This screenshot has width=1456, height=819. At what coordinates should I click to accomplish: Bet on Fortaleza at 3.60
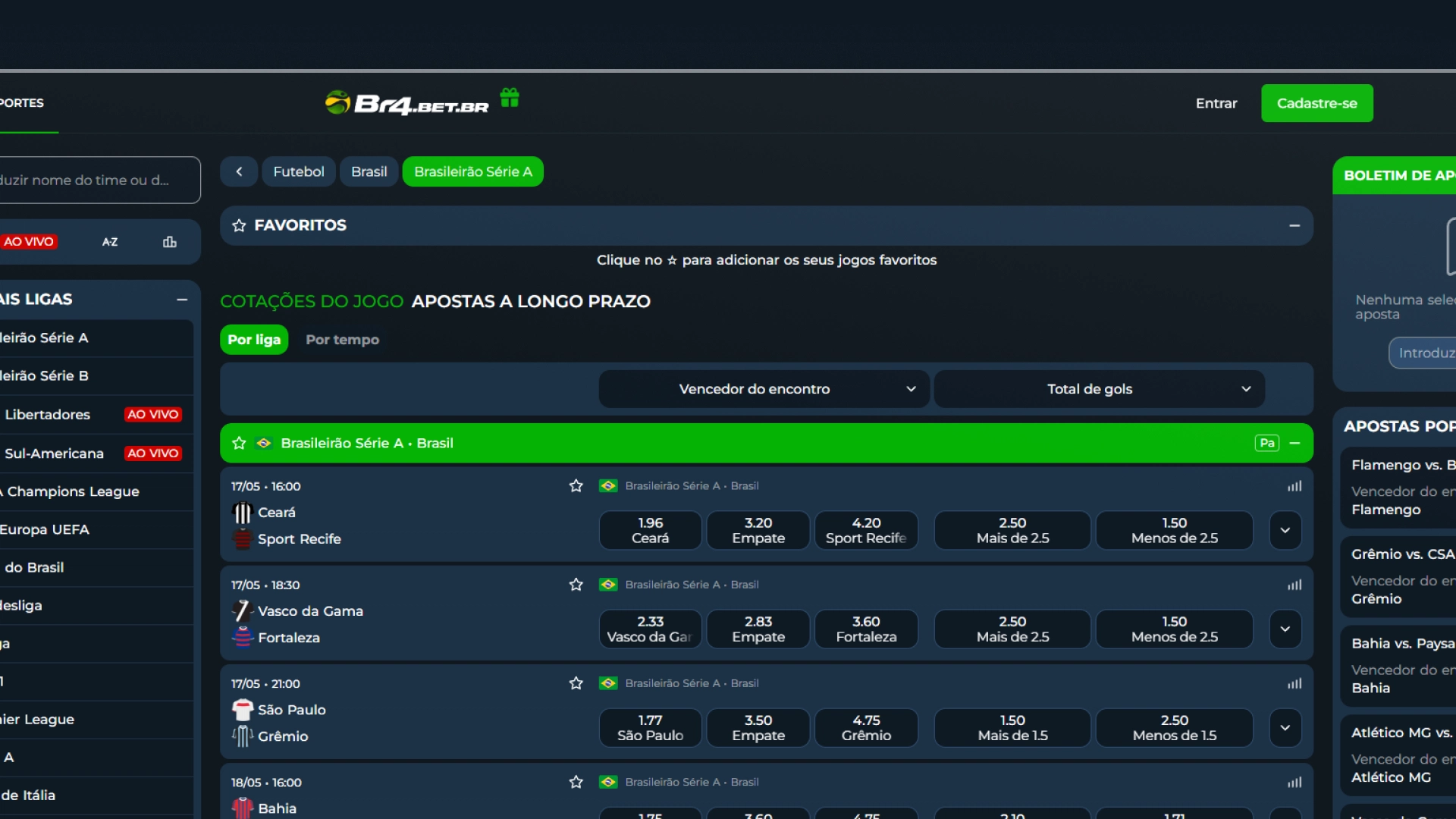click(866, 629)
